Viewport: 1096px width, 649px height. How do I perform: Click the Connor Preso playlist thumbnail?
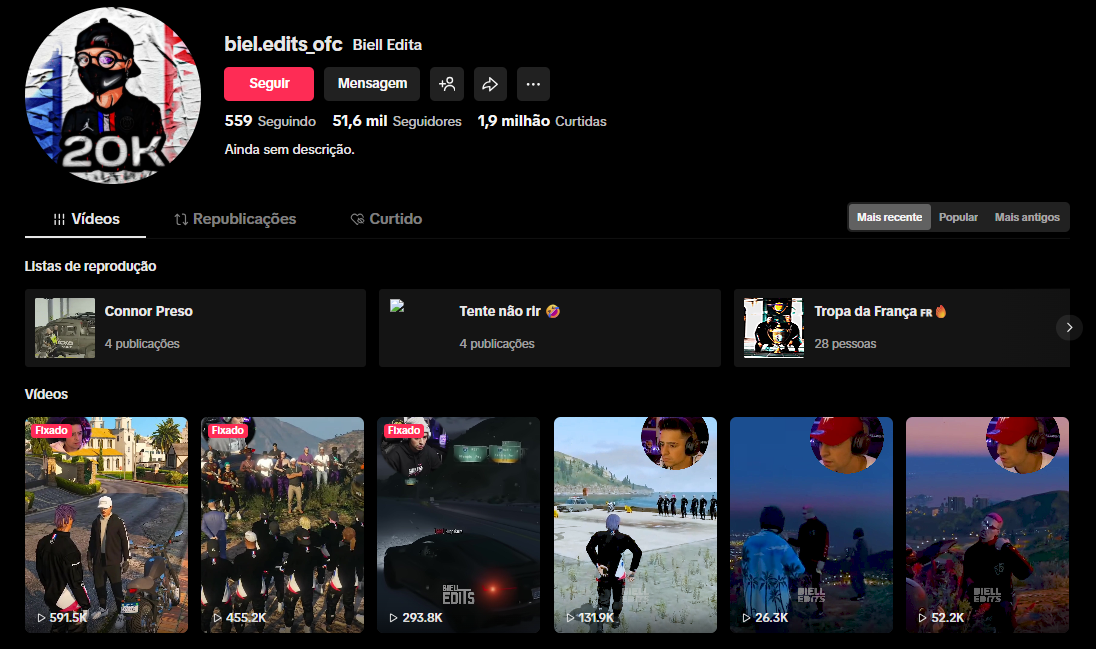coord(65,328)
